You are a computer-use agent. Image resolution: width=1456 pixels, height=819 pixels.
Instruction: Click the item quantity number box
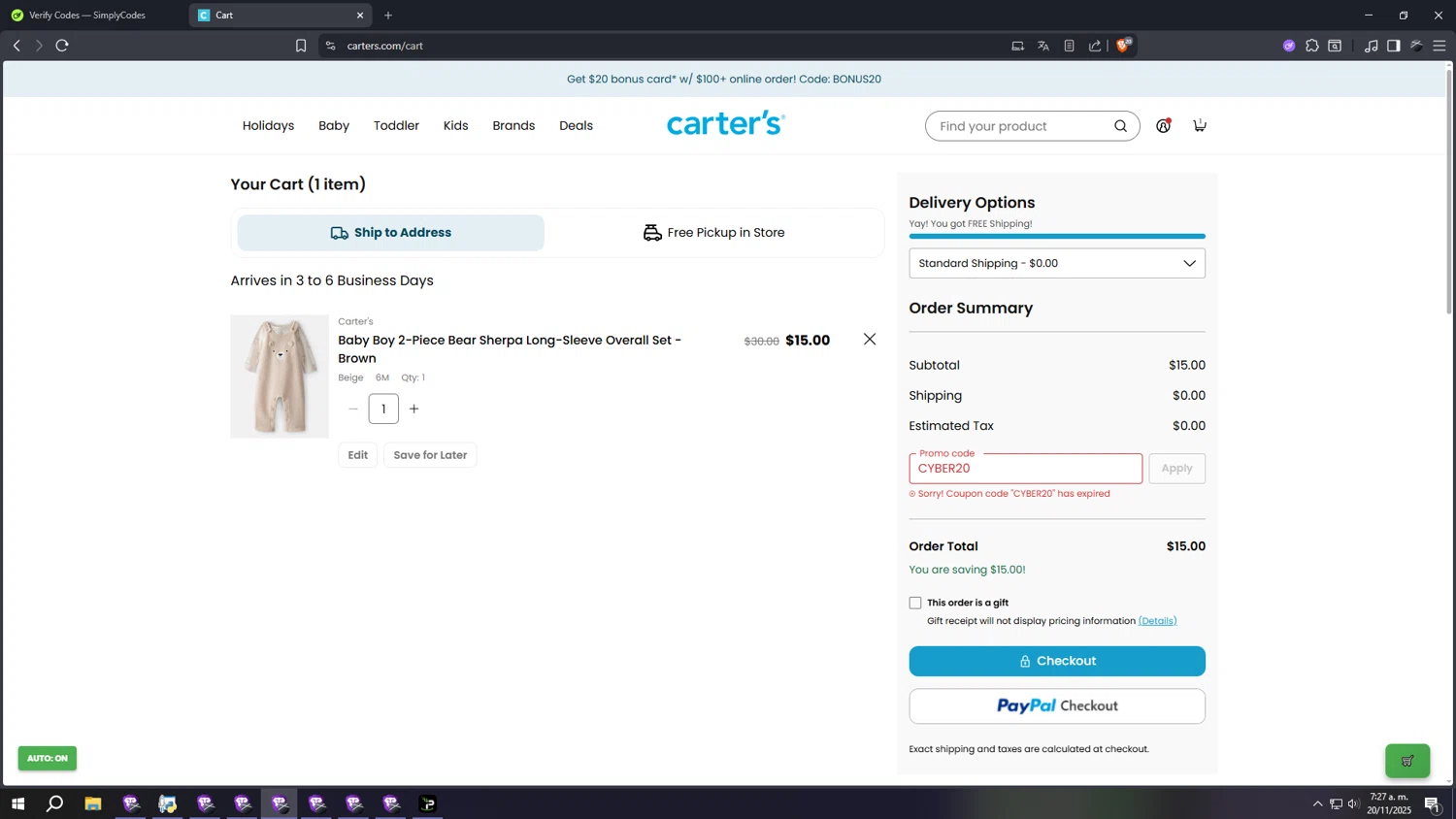[383, 409]
